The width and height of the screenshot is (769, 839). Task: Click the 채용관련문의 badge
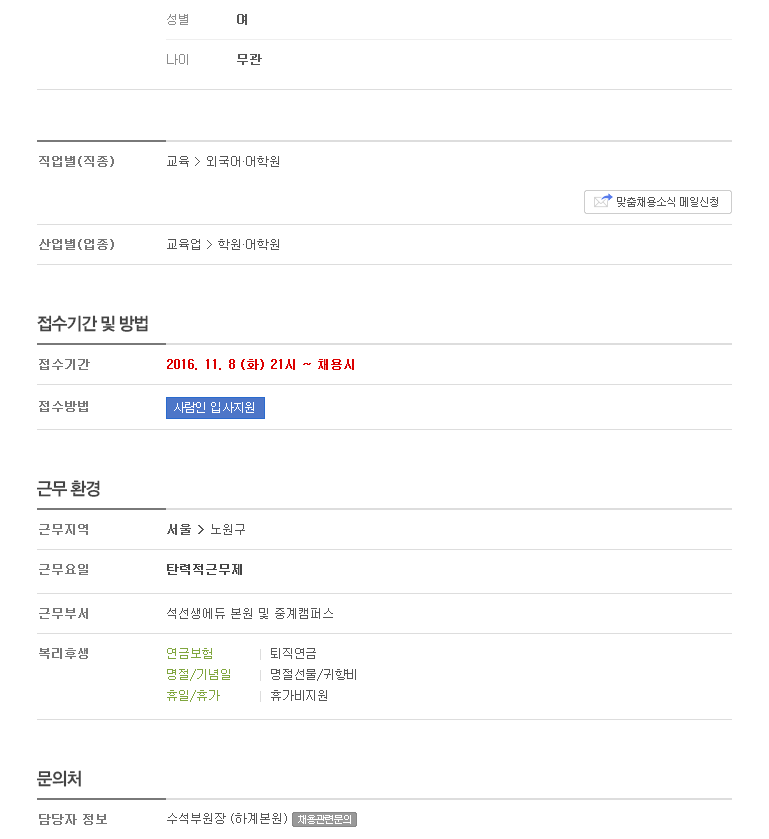point(324,819)
